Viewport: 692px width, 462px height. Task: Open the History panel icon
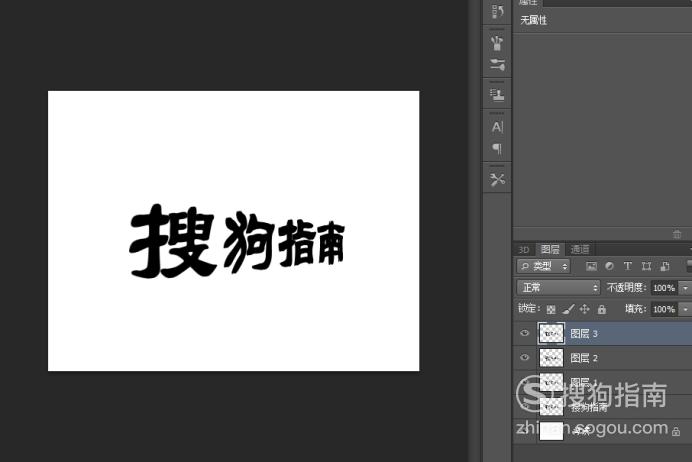click(x=497, y=12)
